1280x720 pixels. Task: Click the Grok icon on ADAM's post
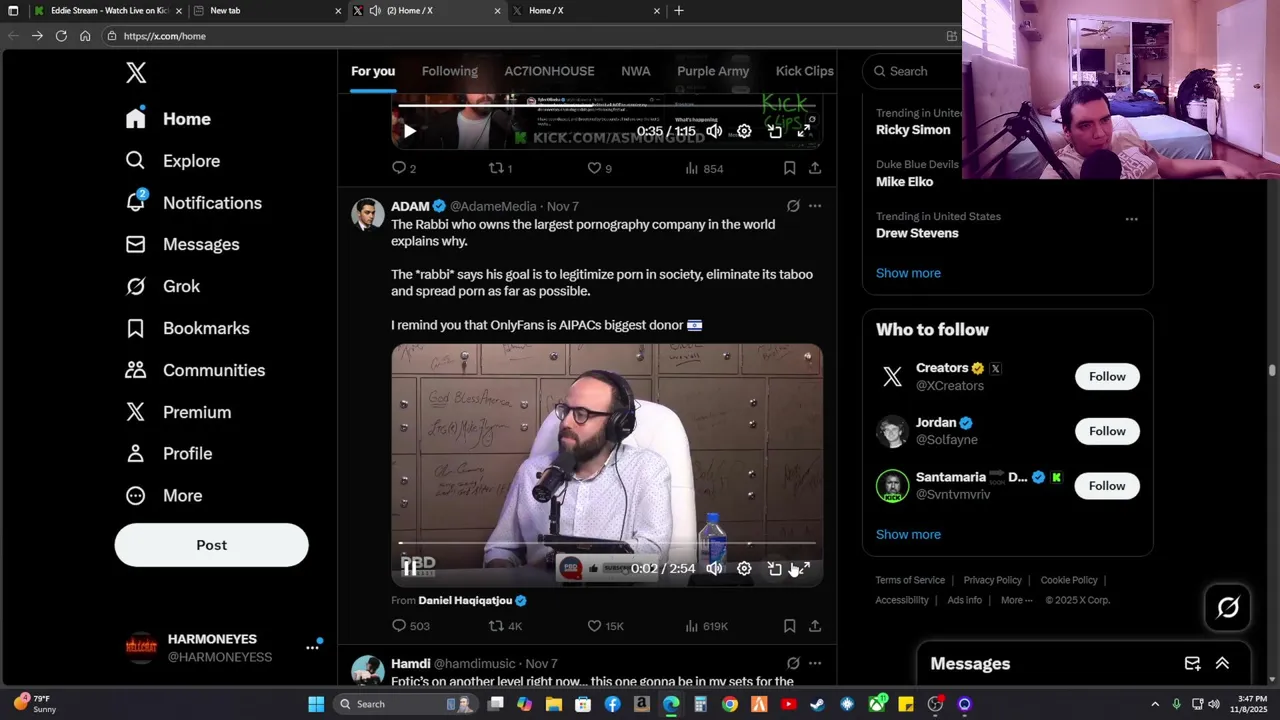pyautogui.click(x=793, y=206)
